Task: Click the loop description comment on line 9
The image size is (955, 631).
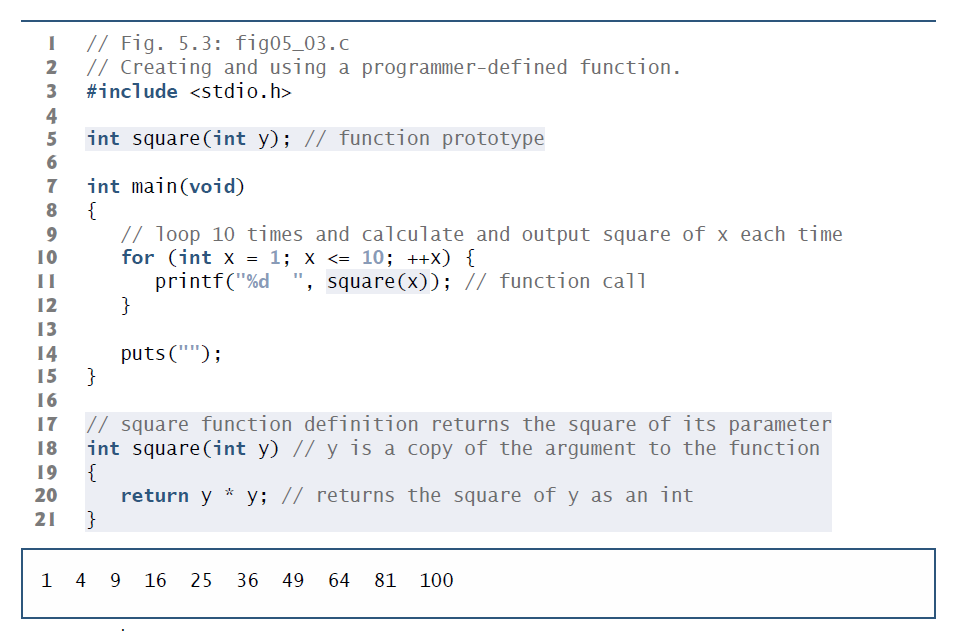Action: coord(482,234)
